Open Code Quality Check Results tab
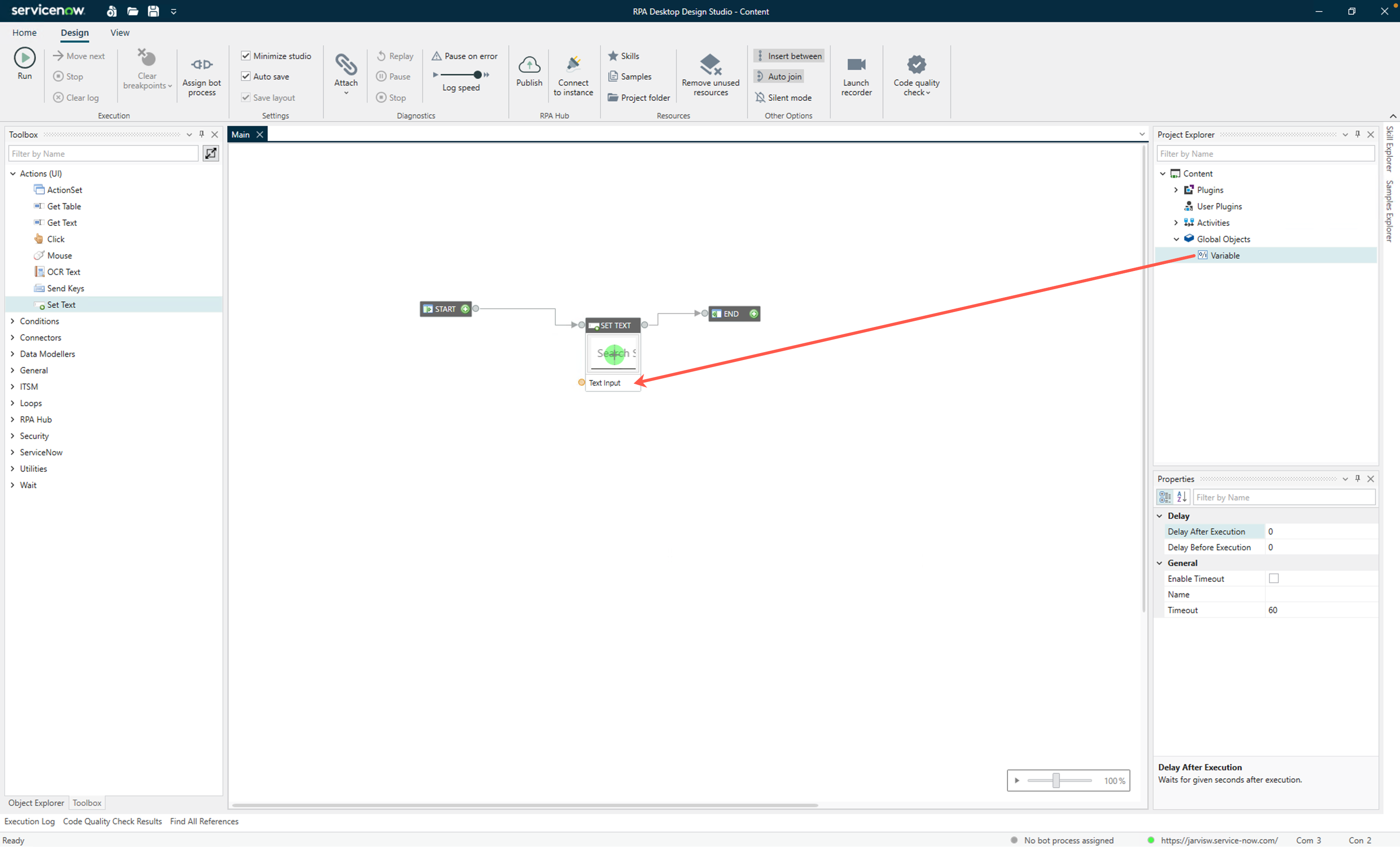Screen dimensions: 1400x847 point(112,821)
